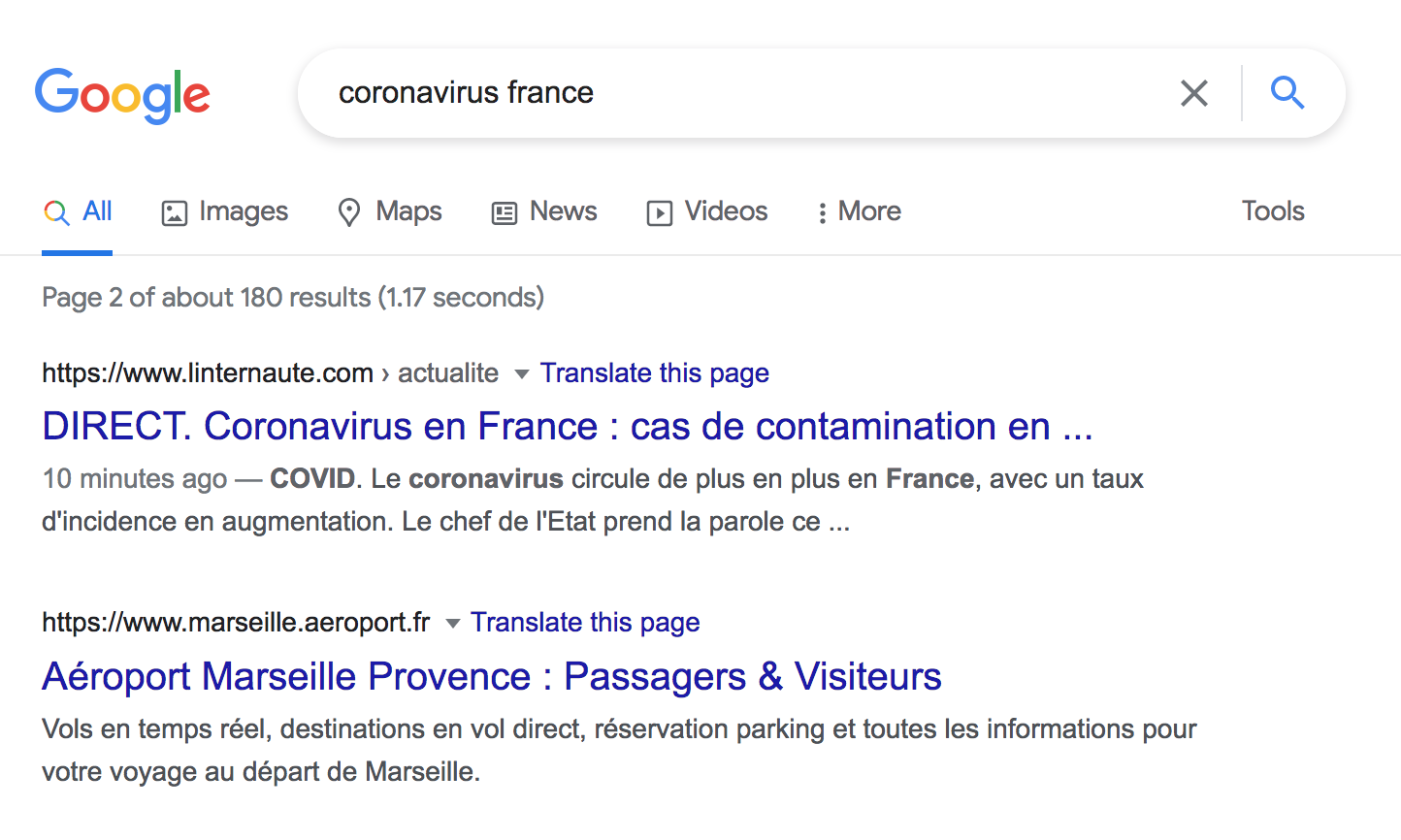1401x840 pixels.
Task: Open the Tools options
Action: pyautogui.click(x=1272, y=211)
